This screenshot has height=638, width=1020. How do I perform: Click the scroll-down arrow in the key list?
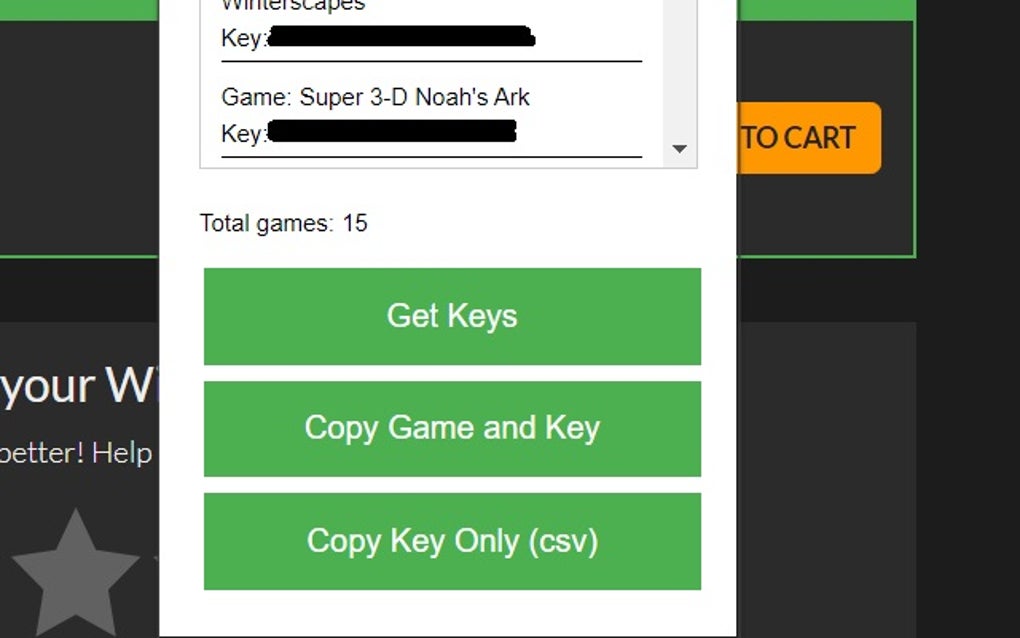click(680, 148)
